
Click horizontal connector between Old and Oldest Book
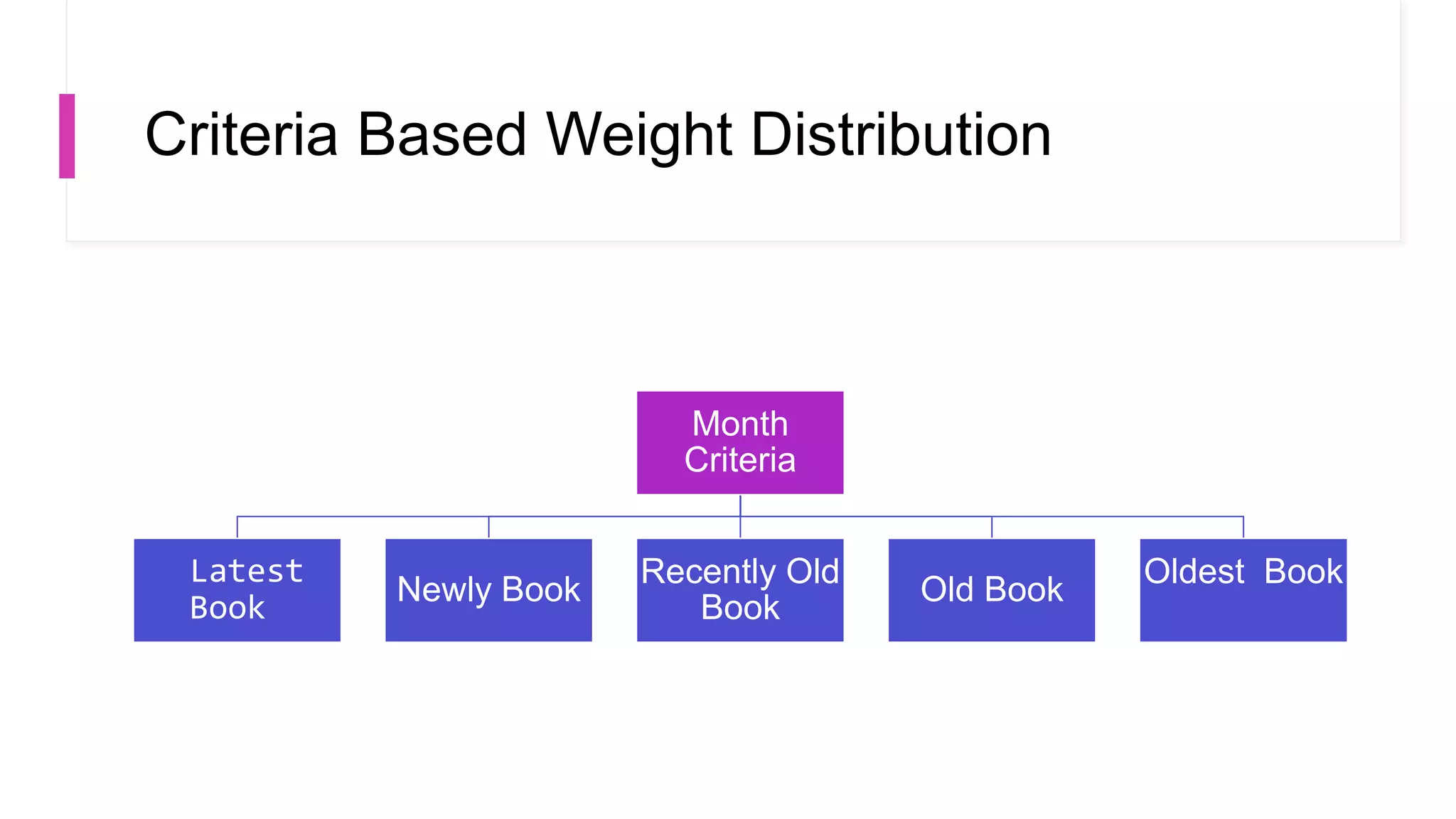(x=1118, y=516)
